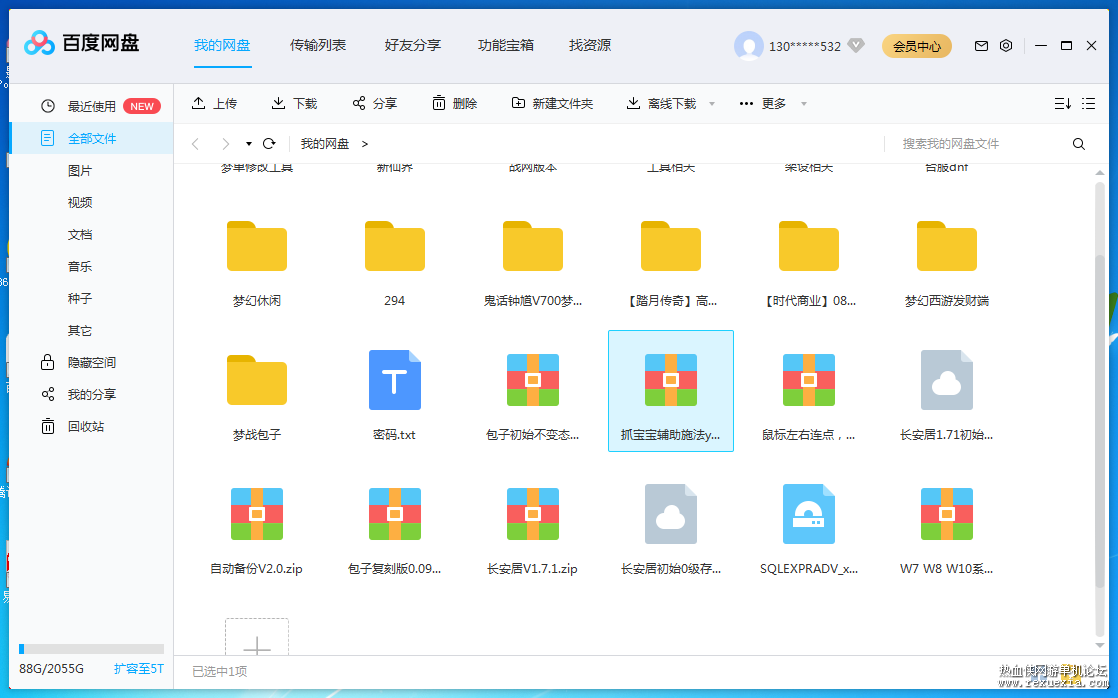Click the 分享 share toolbar button
The image size is (1118, 698).
coord(374,103)
